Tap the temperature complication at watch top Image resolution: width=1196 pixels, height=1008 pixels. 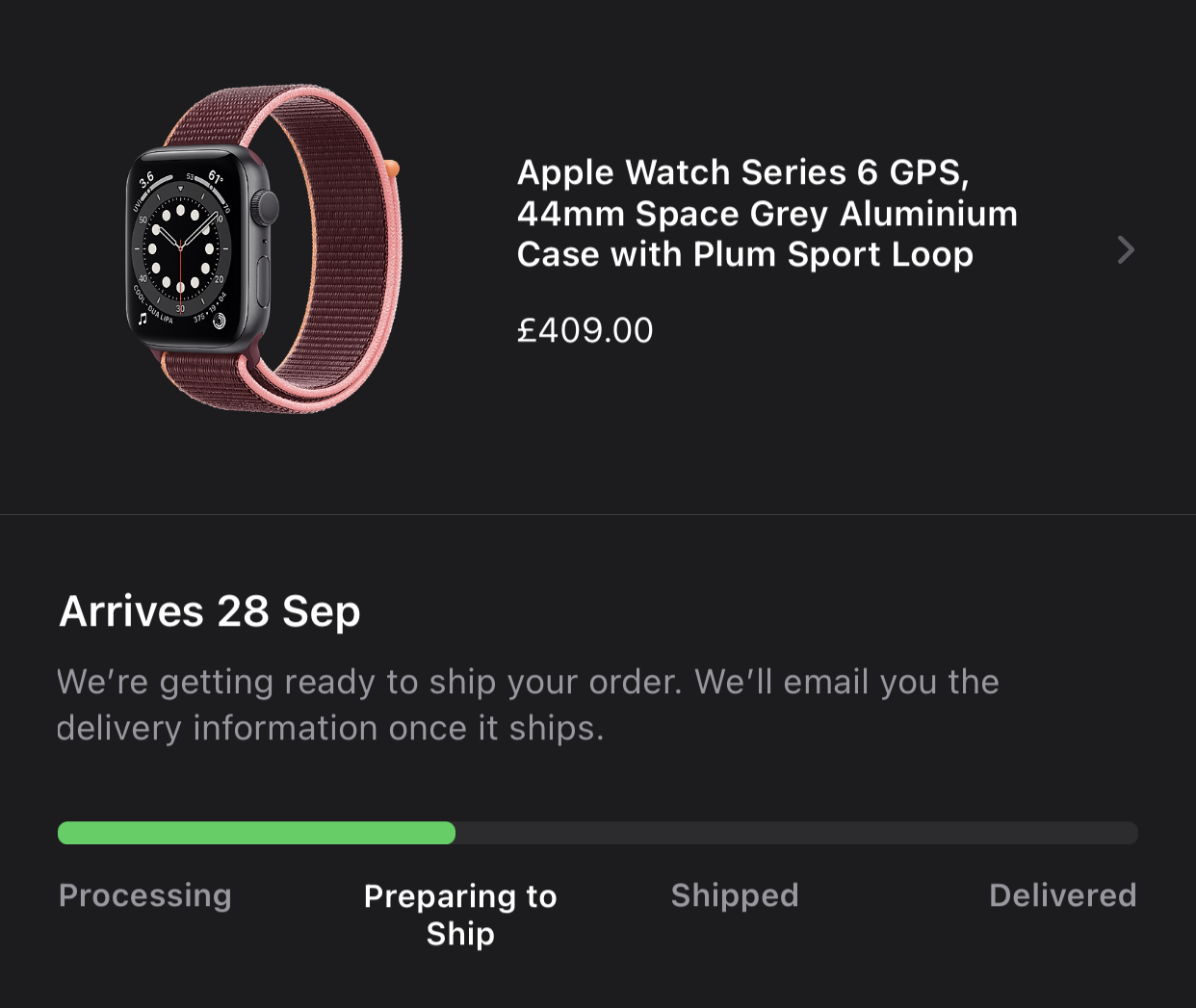215,177
